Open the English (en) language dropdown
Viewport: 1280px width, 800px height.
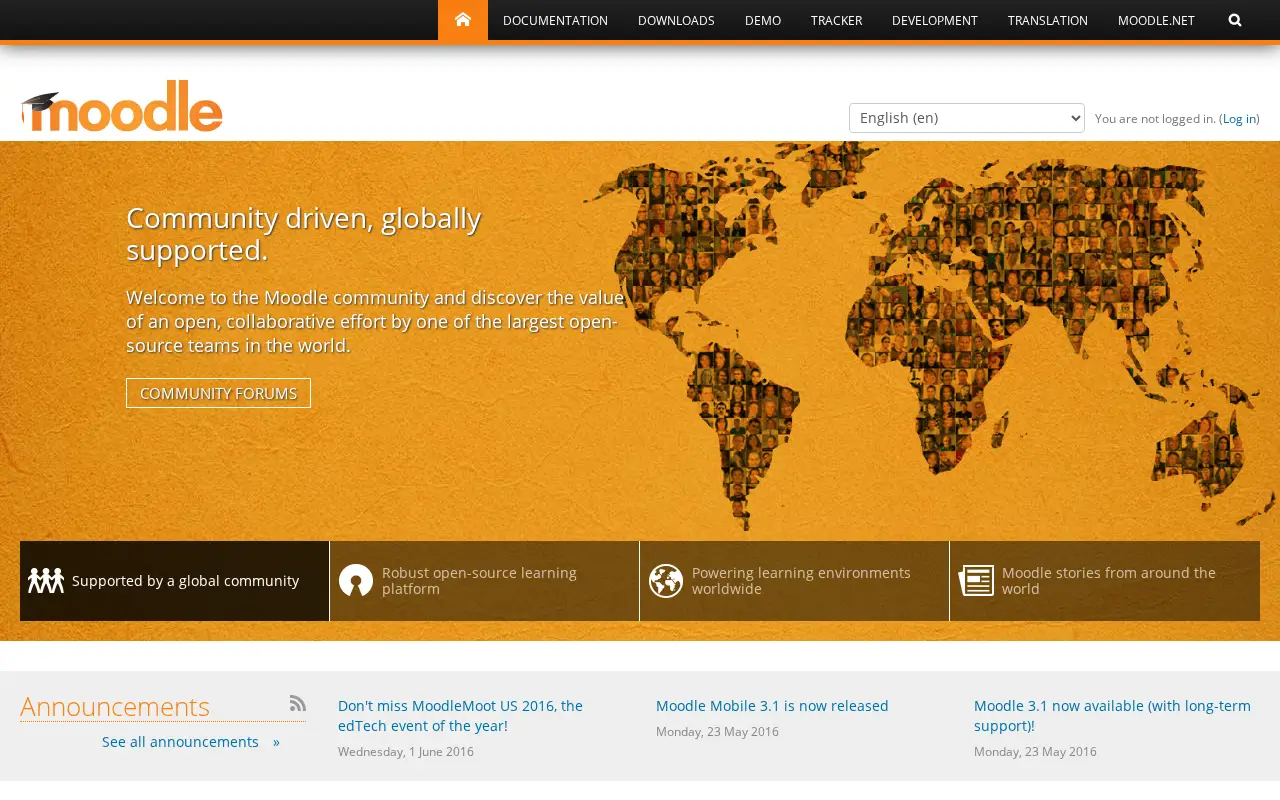click(967, 118)
